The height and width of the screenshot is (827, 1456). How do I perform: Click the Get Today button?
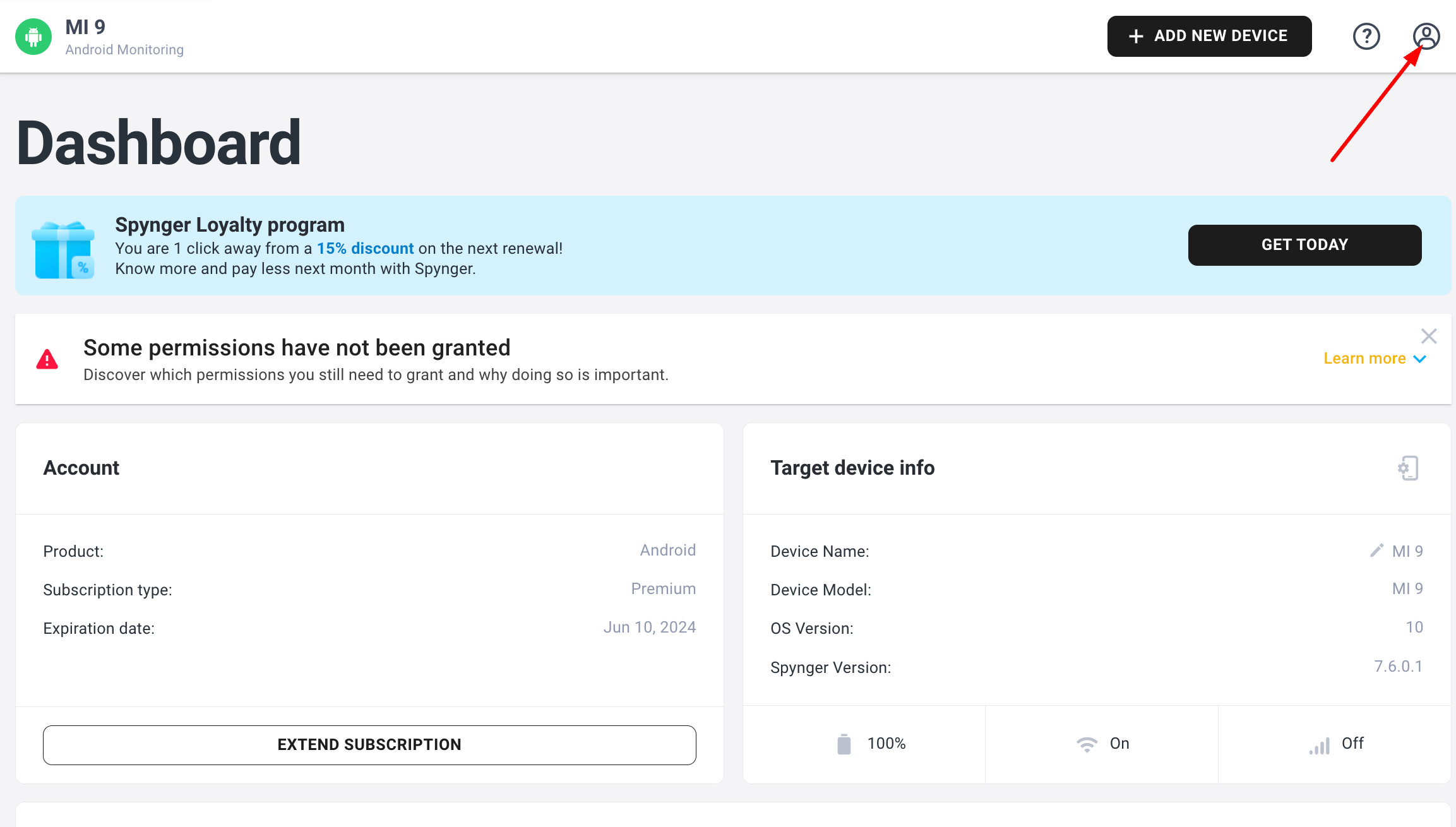(x=1304, y=245)
